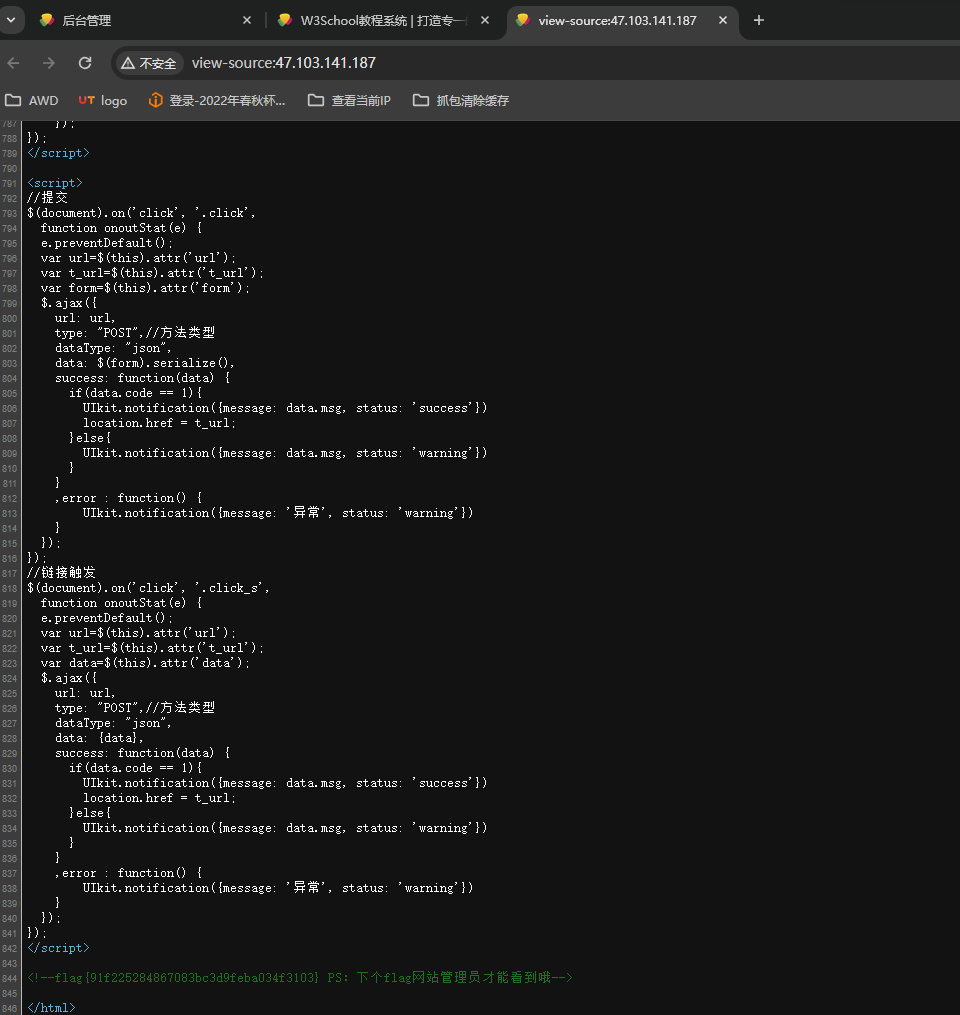Open a new tab with plus icon
This screenshot has height=1015, width=960.
tap(759, 21)
